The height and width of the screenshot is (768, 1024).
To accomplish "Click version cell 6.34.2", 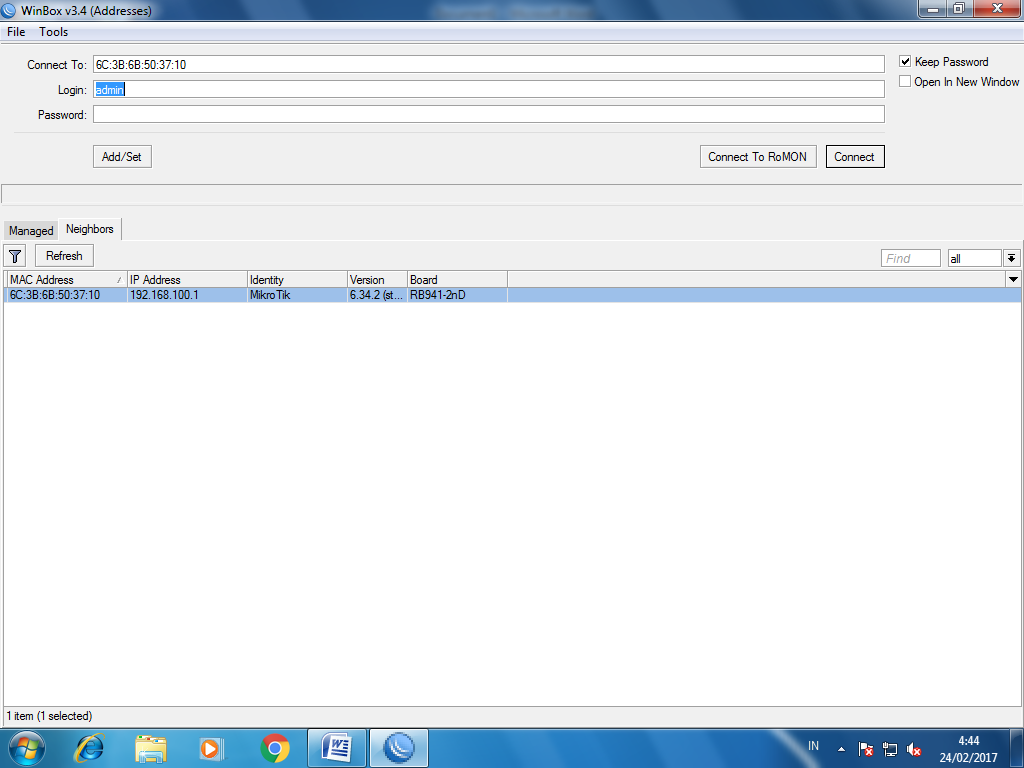I will (x=377, y=295).
